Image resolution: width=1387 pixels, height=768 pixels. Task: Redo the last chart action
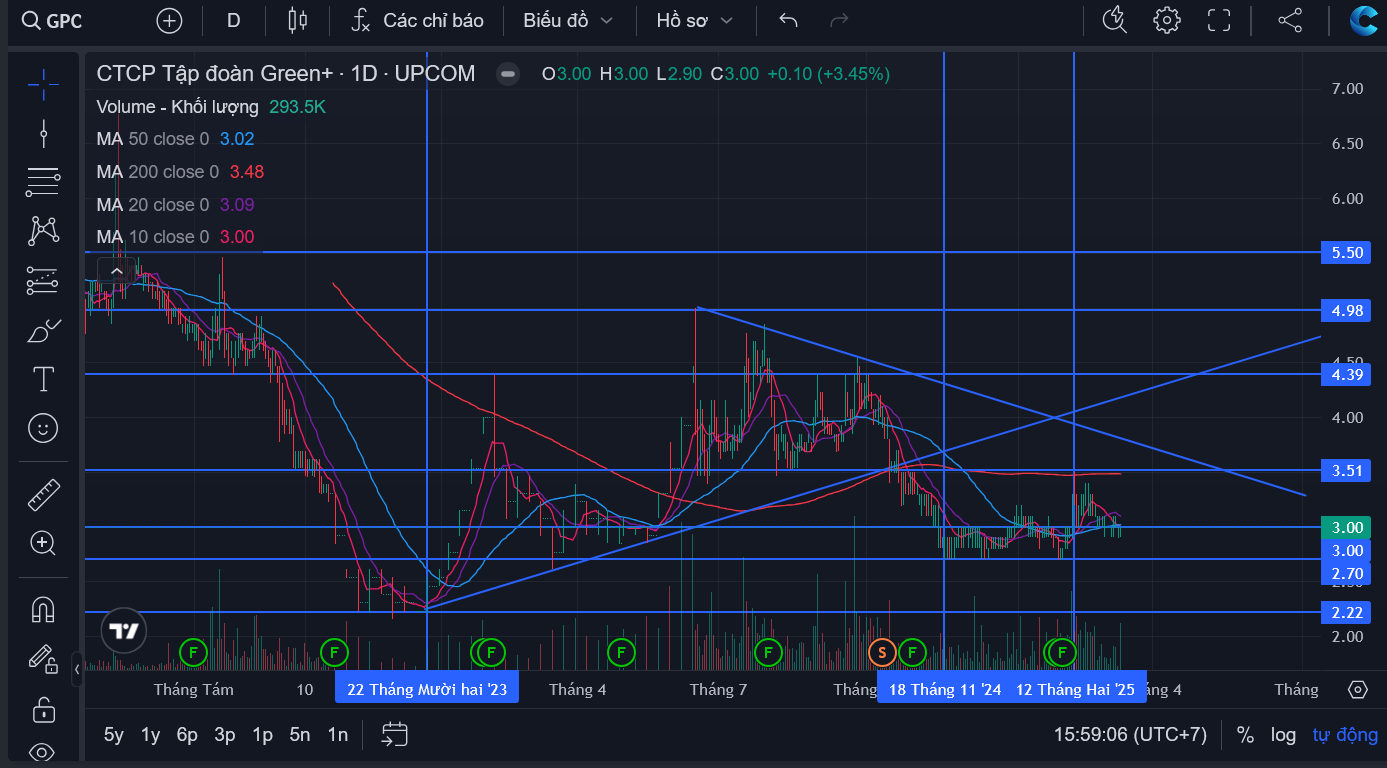(x=840, y=20)
